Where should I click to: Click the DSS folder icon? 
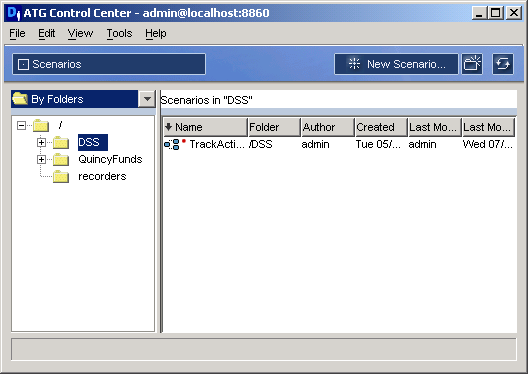tap(61, 142)
